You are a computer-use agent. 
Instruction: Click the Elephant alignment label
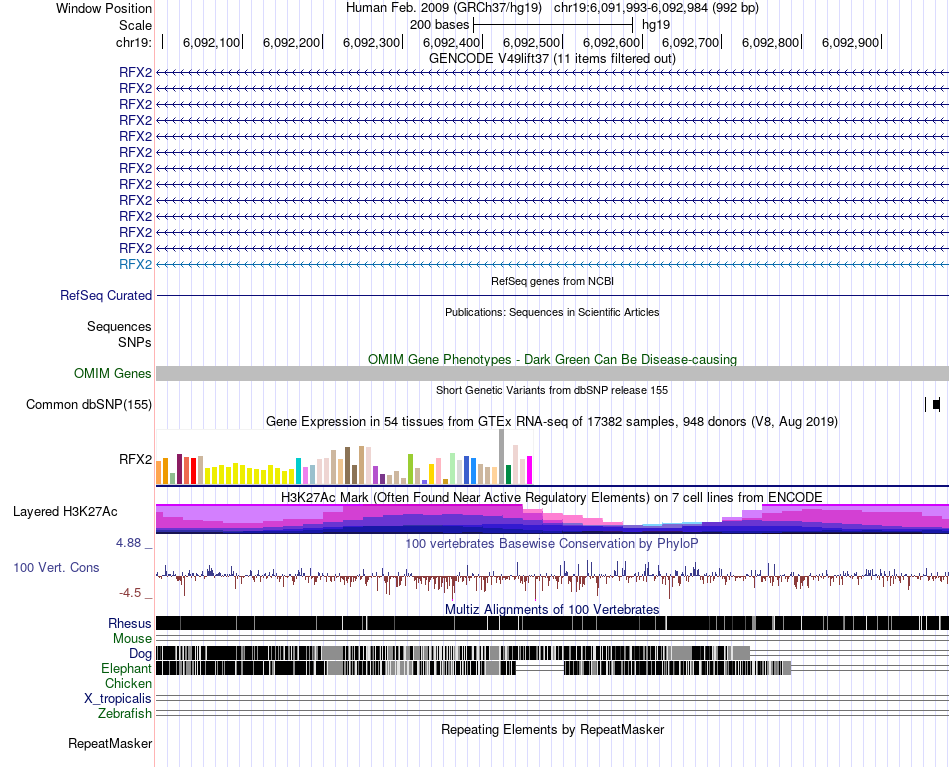point(126,668)
